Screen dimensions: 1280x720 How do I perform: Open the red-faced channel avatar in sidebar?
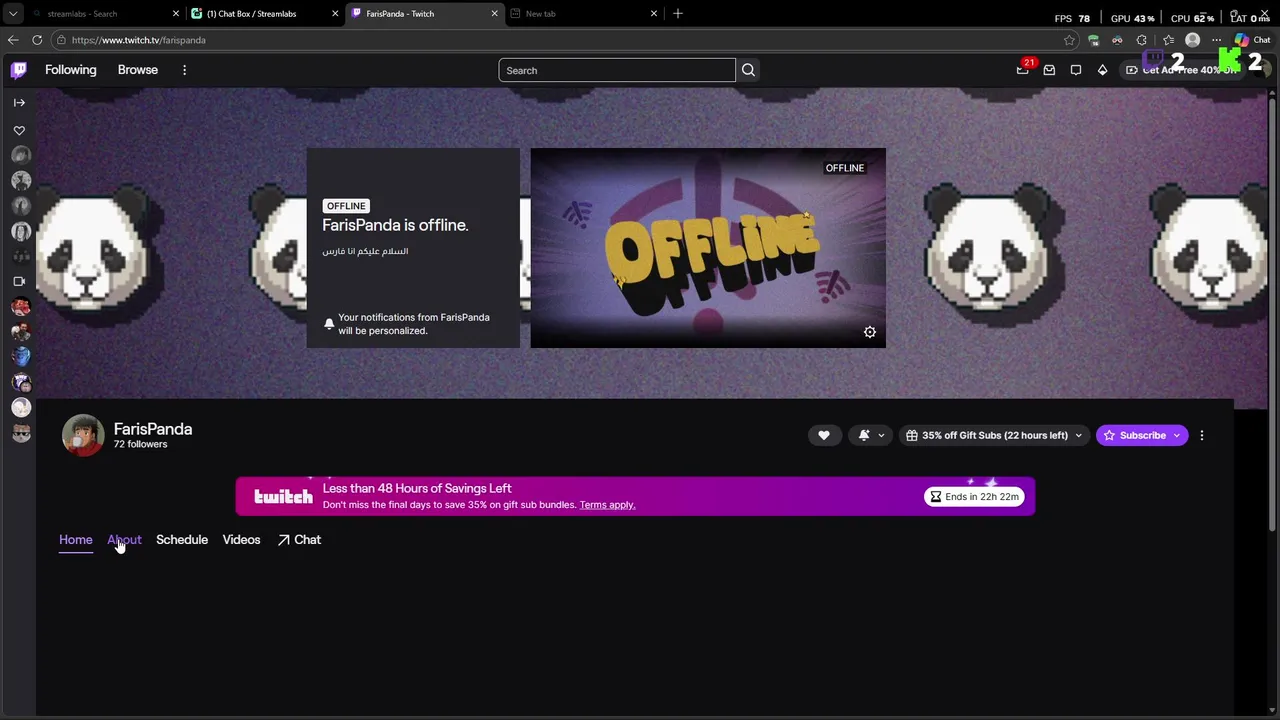pos(21,307)
